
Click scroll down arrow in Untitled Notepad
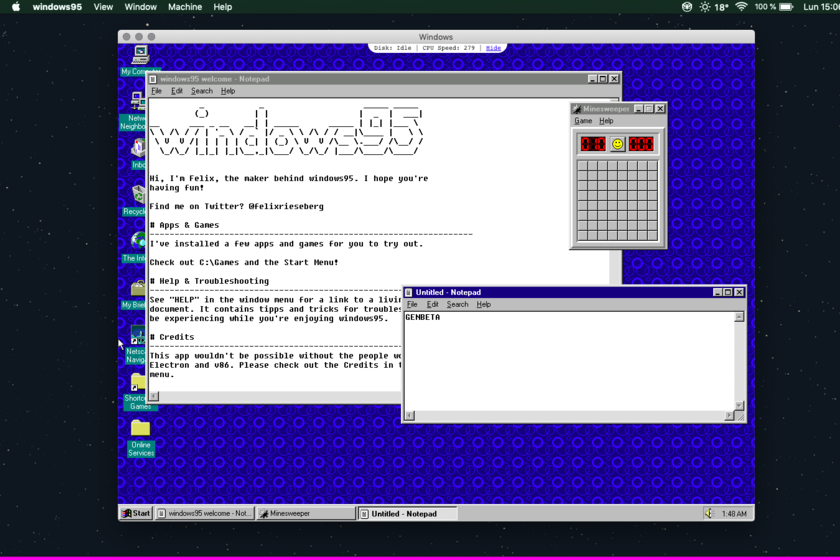tap(739, 406)
